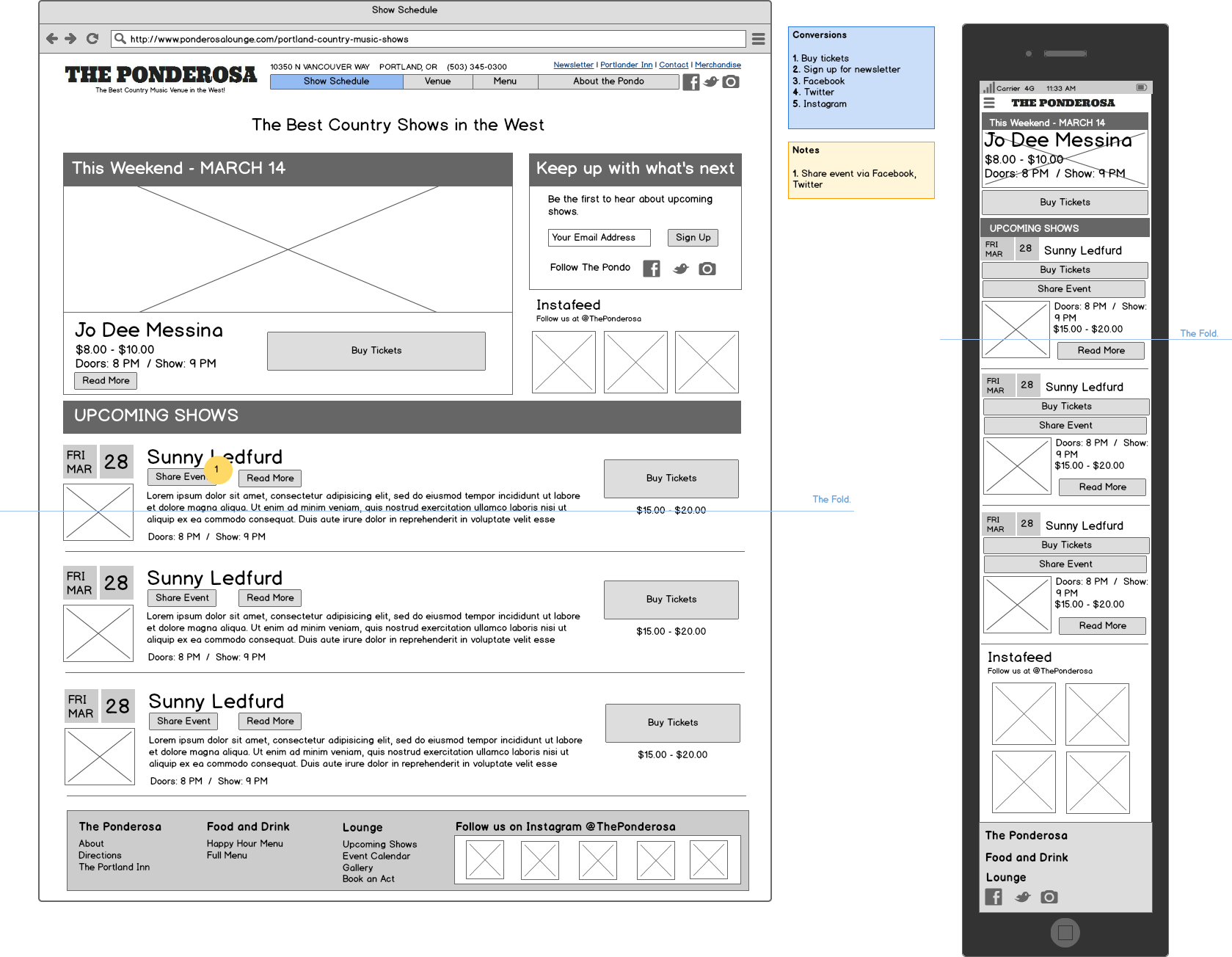Open the Book an Act footer link

pyautogui.click(x=368, y=878)
